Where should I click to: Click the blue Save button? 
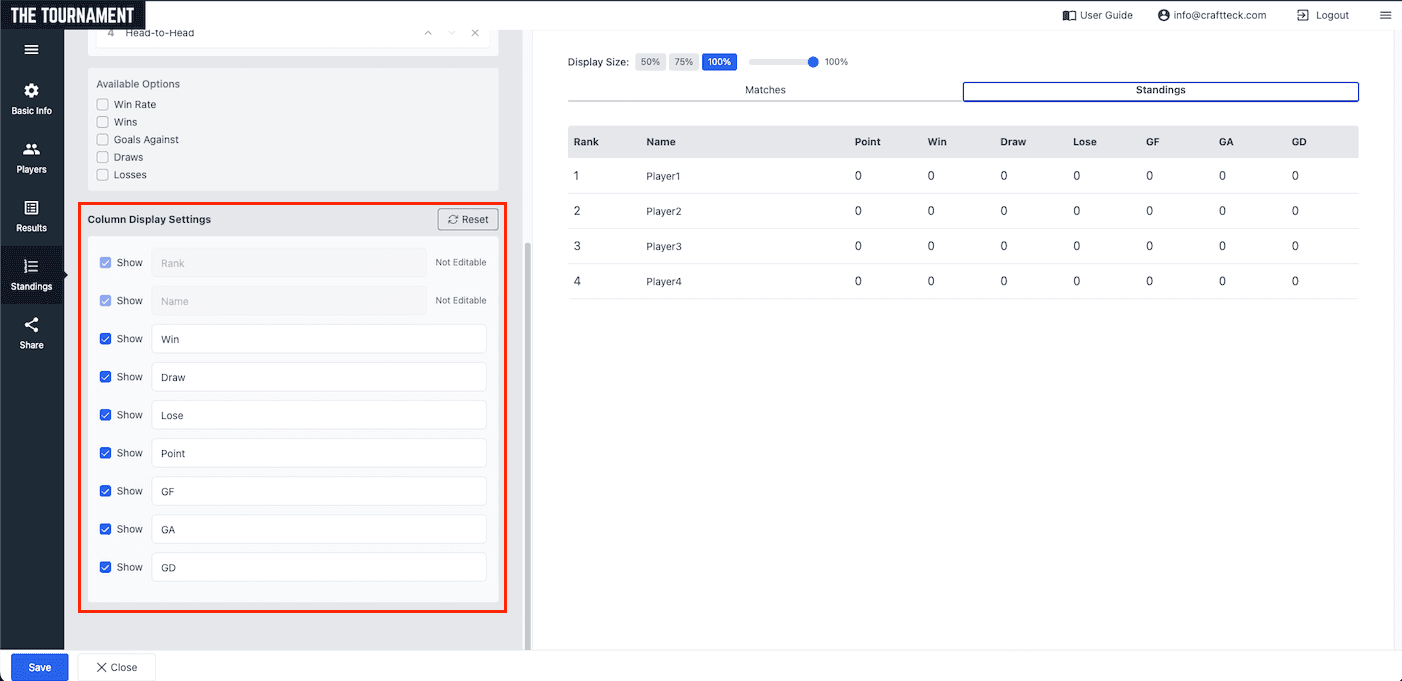coord(39,667)
